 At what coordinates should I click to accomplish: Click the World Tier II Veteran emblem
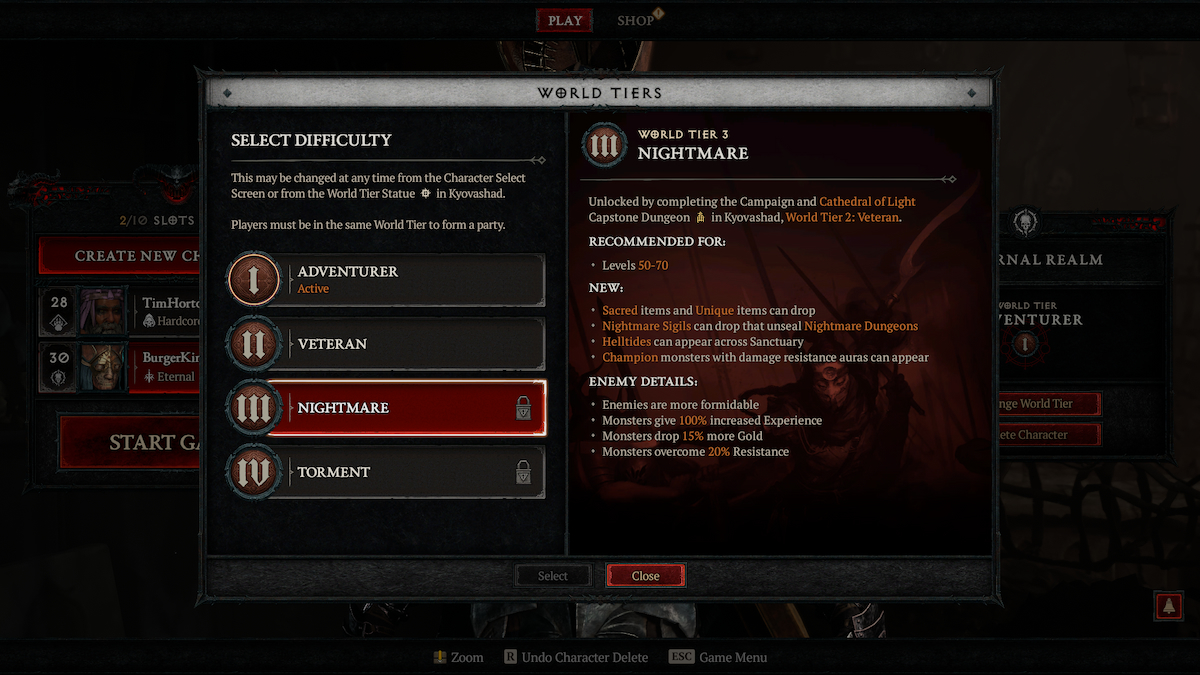pos(253,344)
